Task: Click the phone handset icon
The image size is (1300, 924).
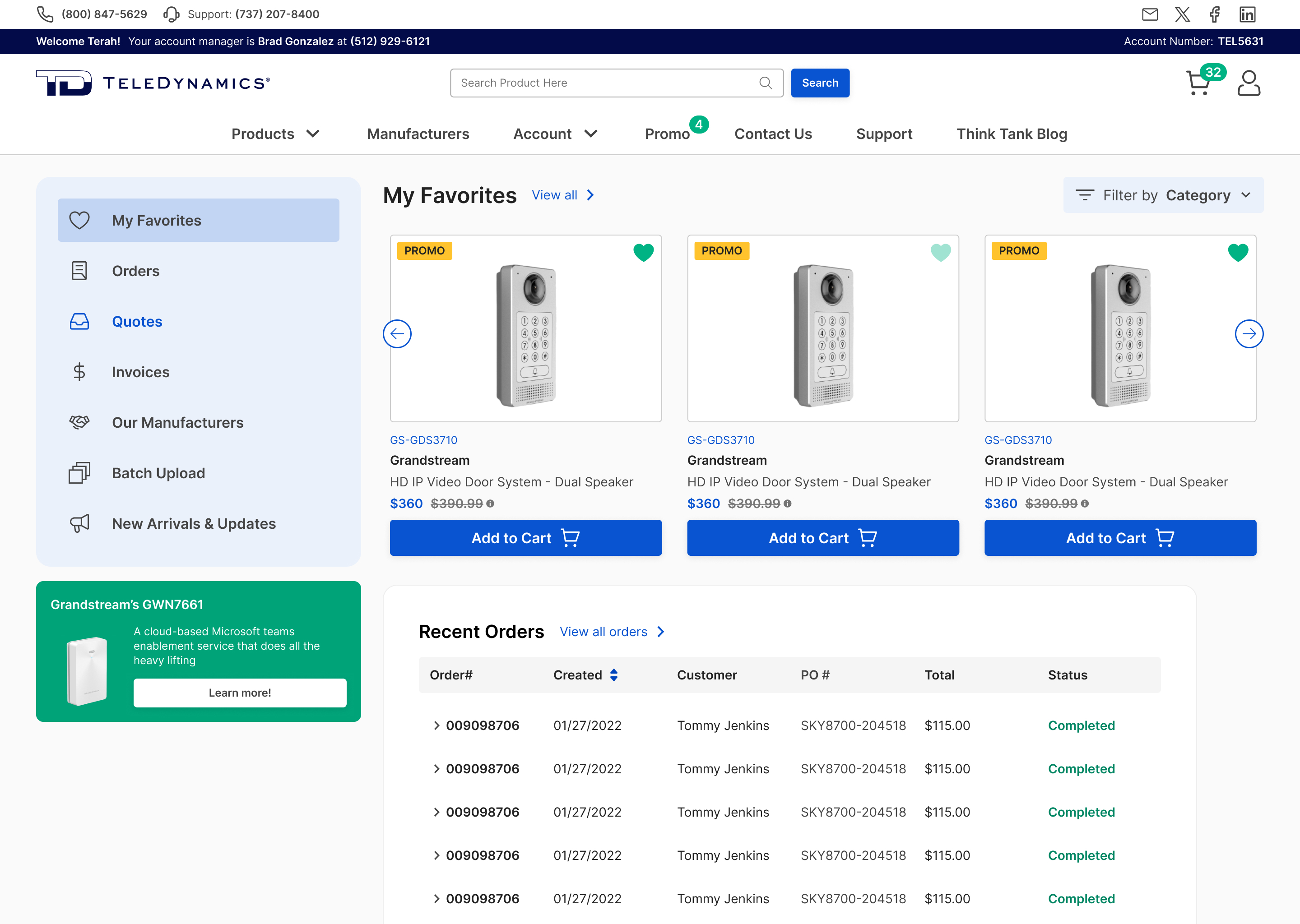Action: (45, 14)
